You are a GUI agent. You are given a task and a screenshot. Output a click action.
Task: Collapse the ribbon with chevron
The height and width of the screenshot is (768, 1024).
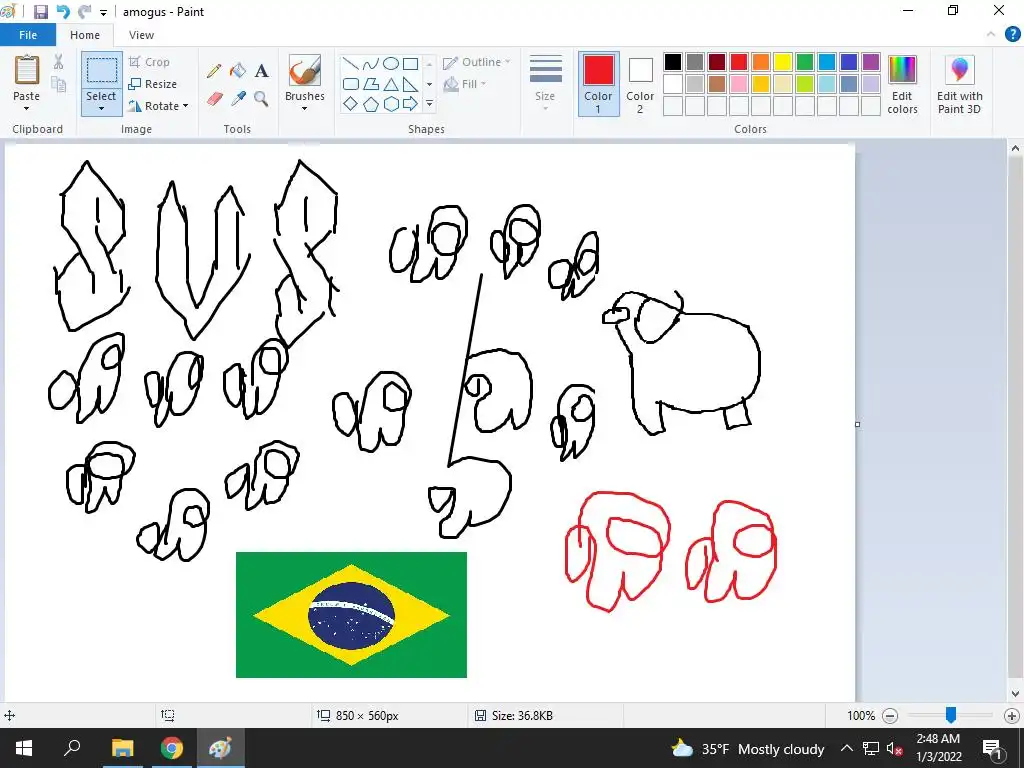991,34
